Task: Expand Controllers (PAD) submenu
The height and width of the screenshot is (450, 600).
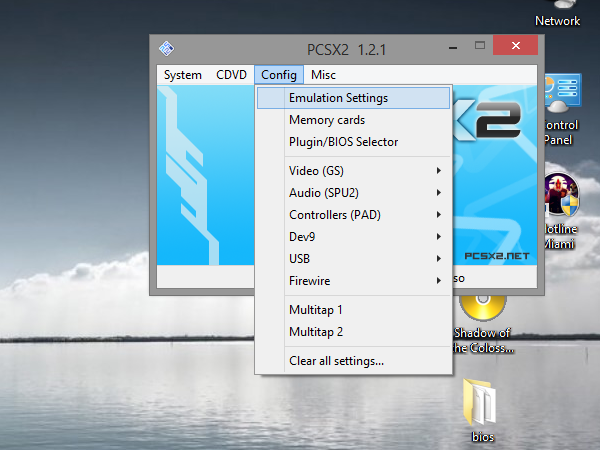Action: point(353,215)
